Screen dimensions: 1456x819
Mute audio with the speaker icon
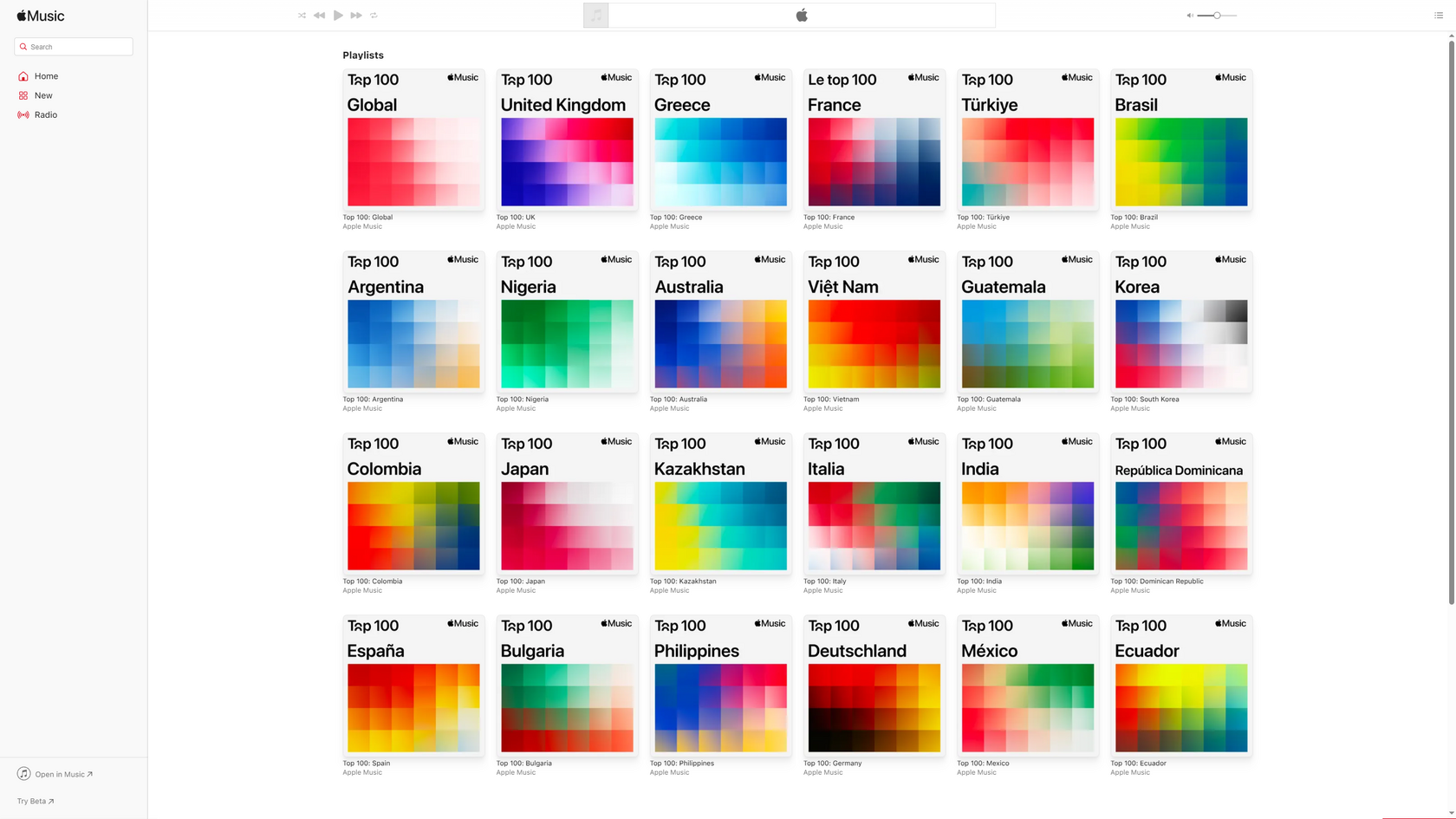(1190, 16)
